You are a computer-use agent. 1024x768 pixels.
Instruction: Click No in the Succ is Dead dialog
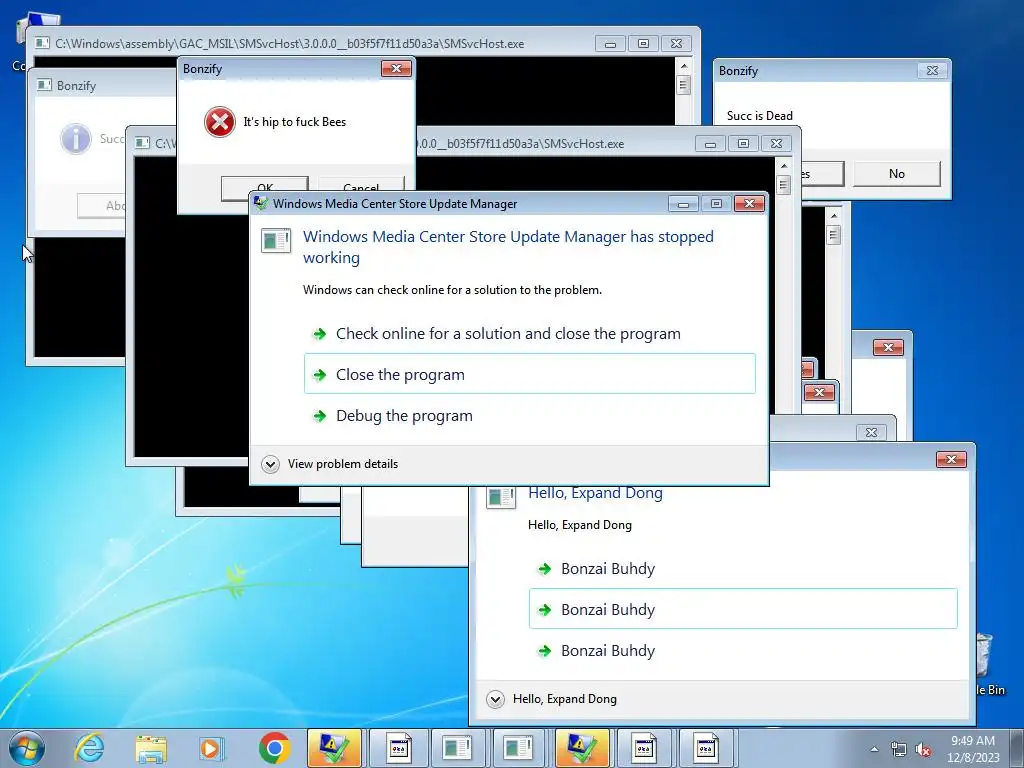897,174
